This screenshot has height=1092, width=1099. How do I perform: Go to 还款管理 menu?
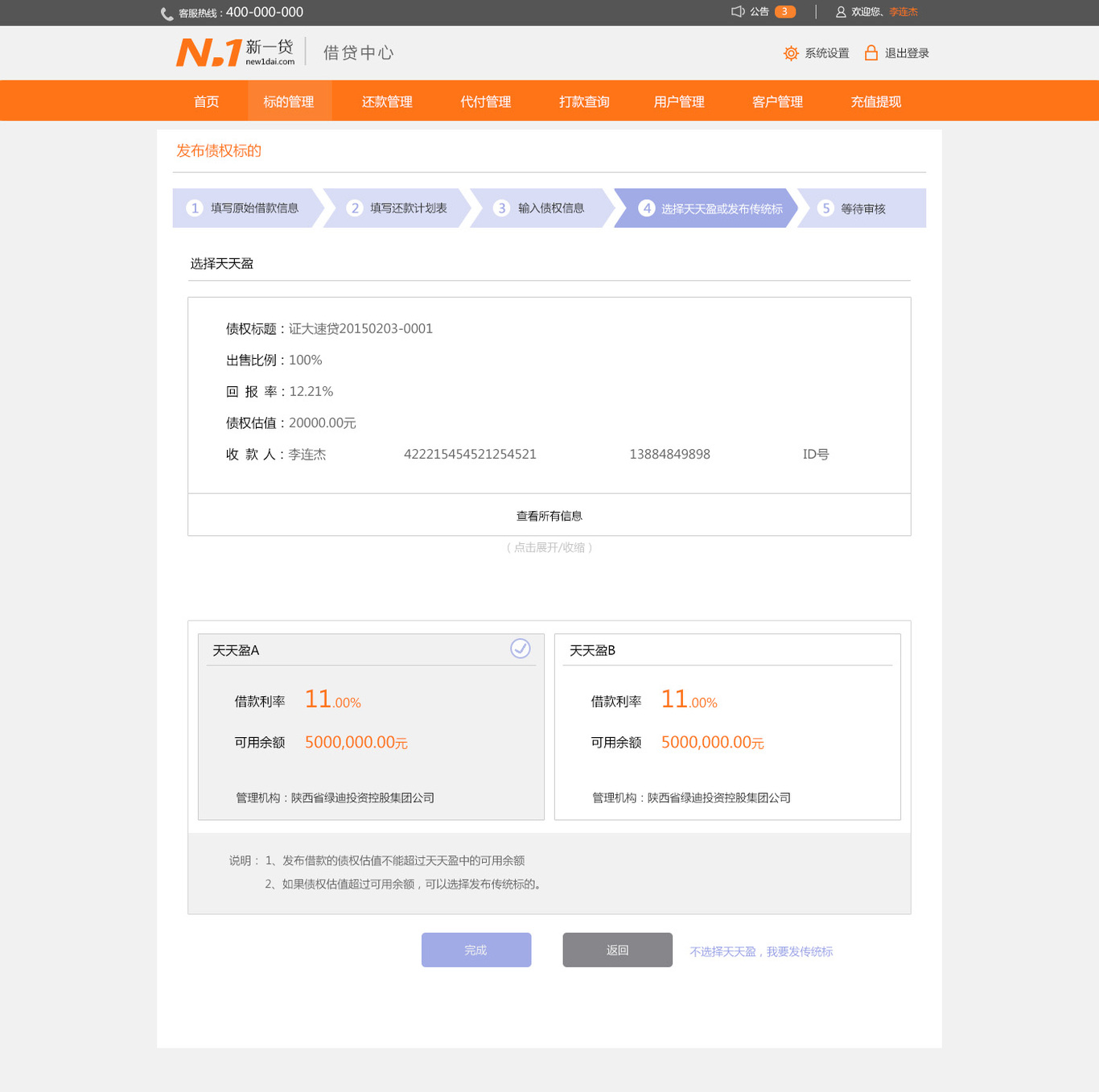[x=387, y=101]
